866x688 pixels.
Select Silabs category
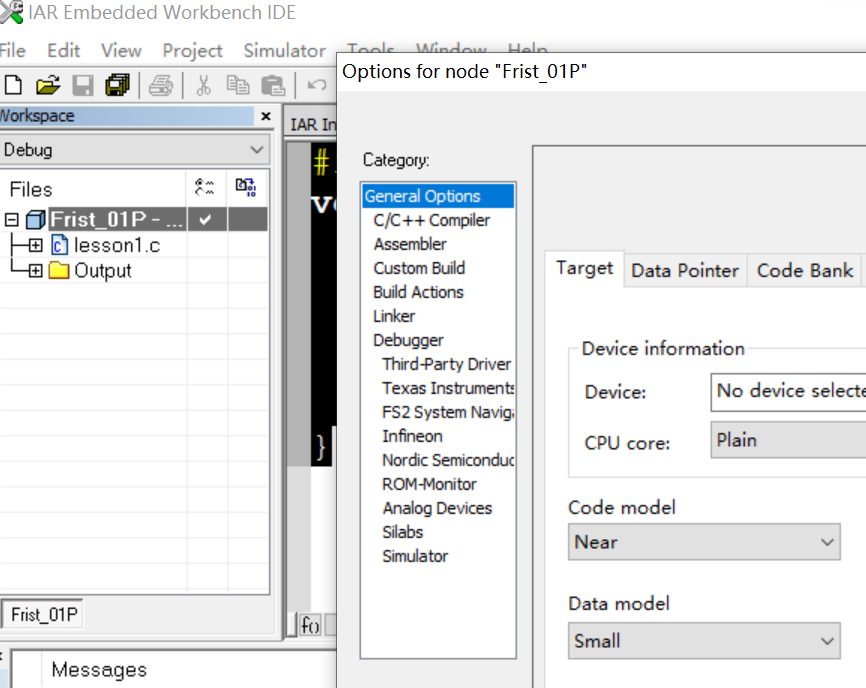coord(403,532)
